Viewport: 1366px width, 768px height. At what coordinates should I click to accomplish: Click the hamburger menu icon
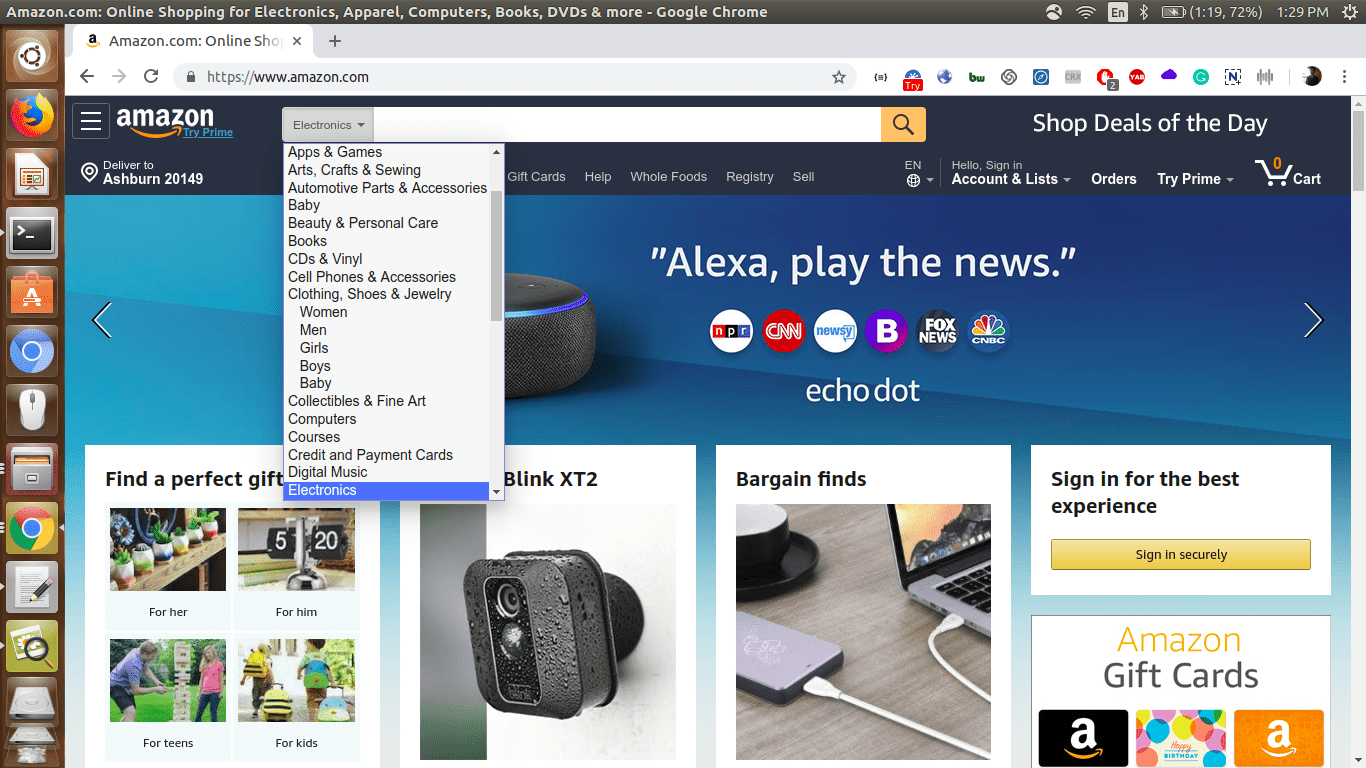click(x=90, y=121)
